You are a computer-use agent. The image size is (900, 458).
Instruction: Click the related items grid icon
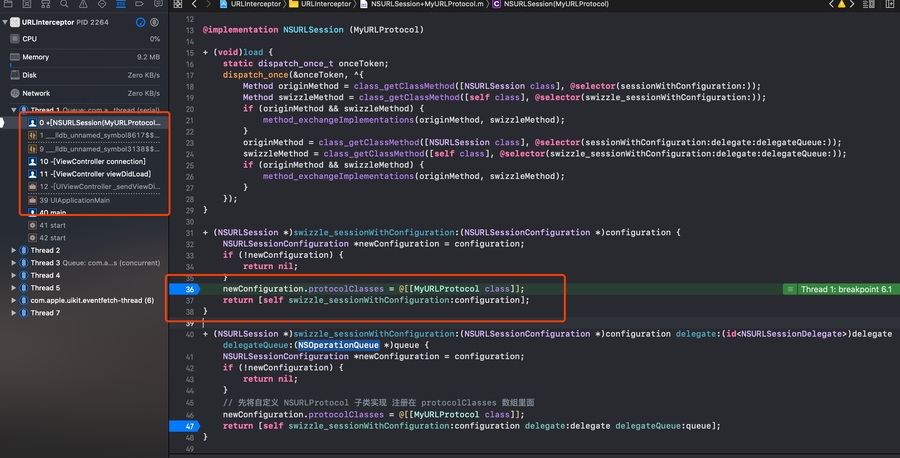point(178,5)
